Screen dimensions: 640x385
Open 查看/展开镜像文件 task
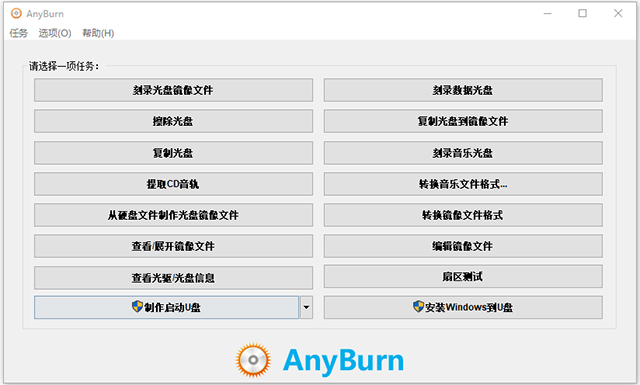(173, 246)
